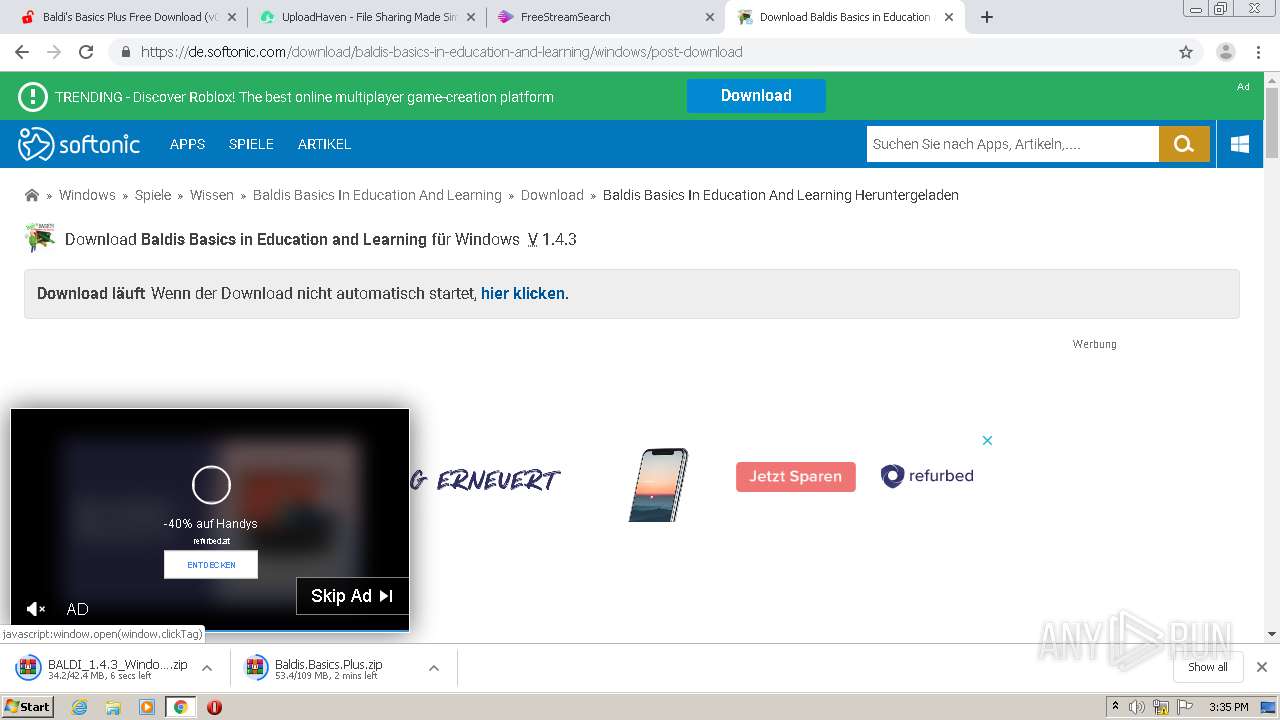Click the red Opera-style taskbar icon
This screenshot has height=720, width=1280.
pos(214,707)
